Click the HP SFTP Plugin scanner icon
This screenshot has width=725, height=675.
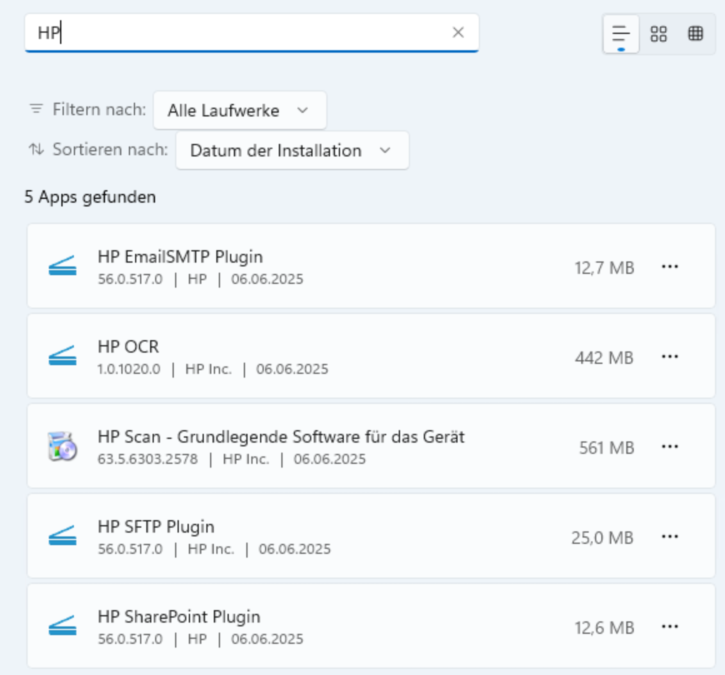point(62,537)
